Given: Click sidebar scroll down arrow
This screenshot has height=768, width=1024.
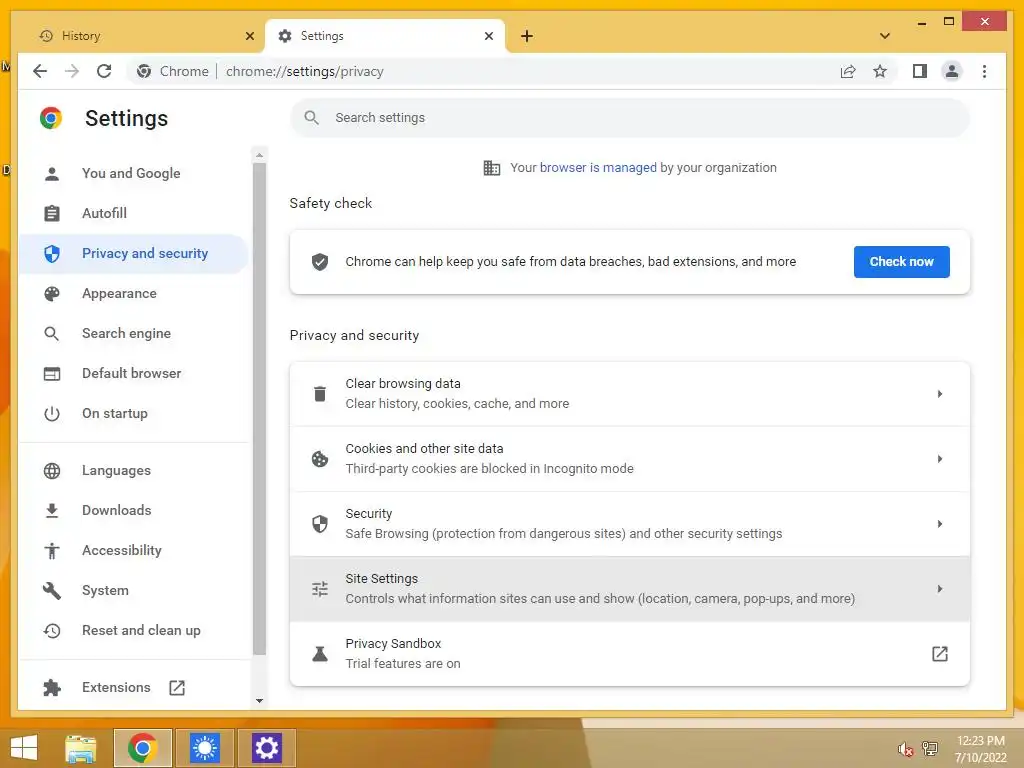Looking at the screenshot, I should click(x=259, y=701).
